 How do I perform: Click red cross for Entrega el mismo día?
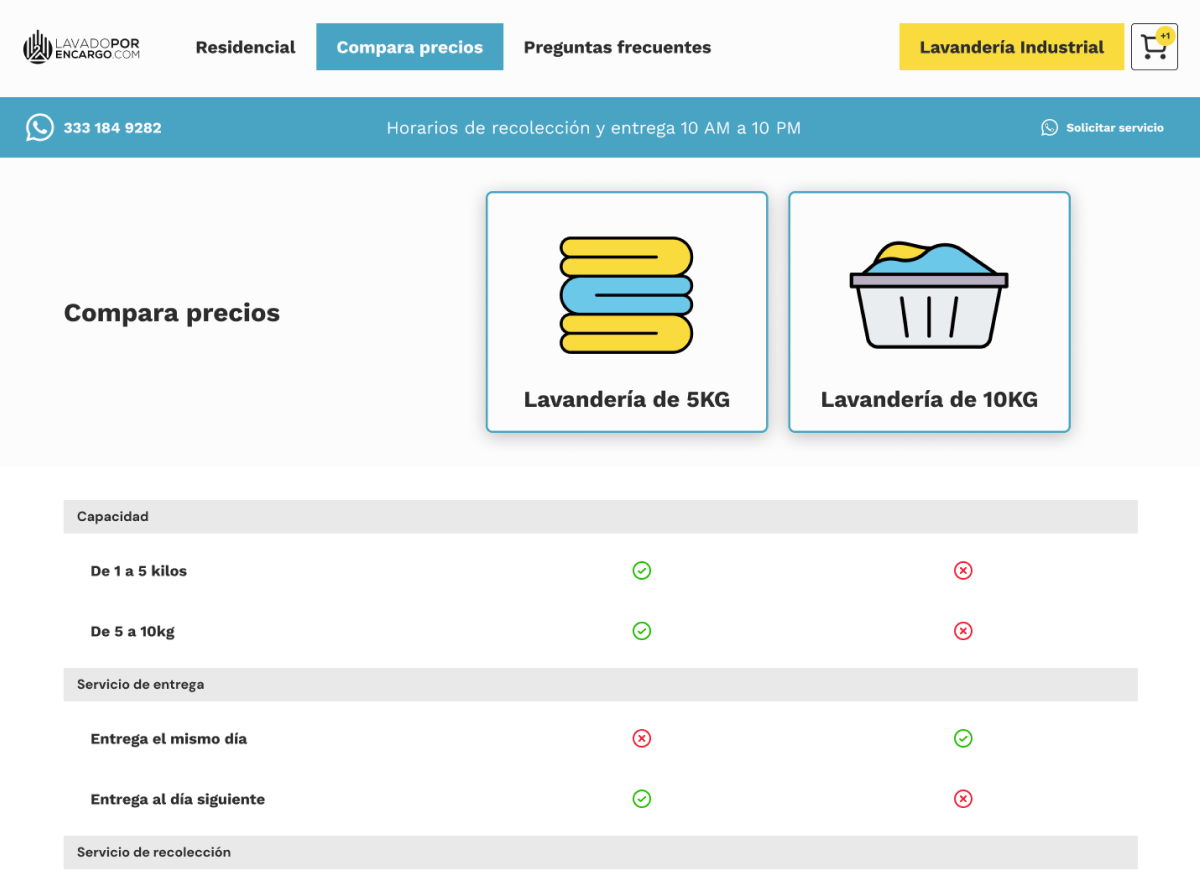642,739
